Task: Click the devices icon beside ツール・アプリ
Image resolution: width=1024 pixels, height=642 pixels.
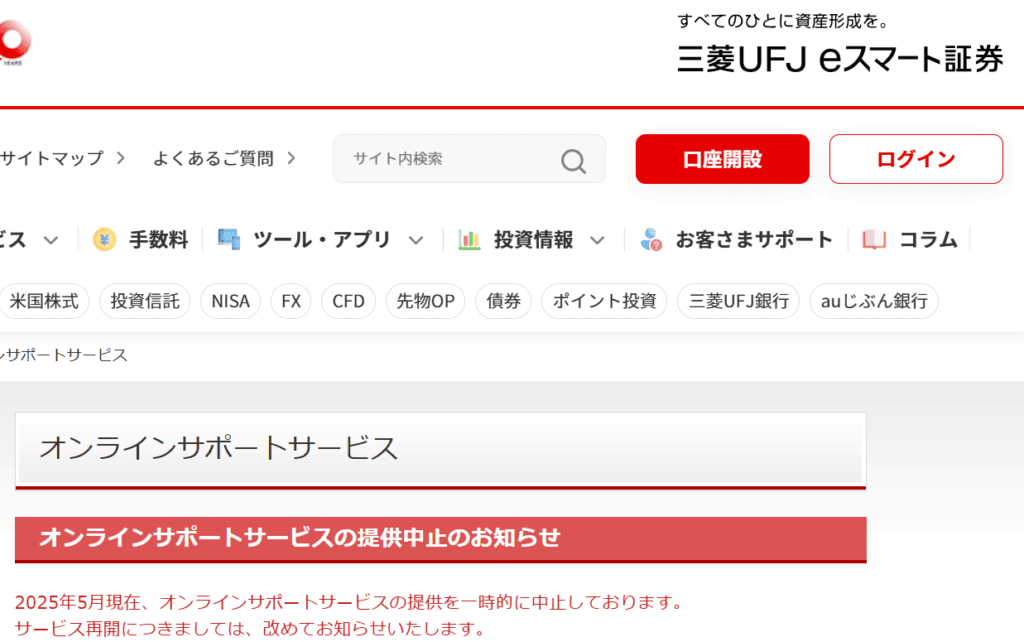Action: click(x=229, y=240)
